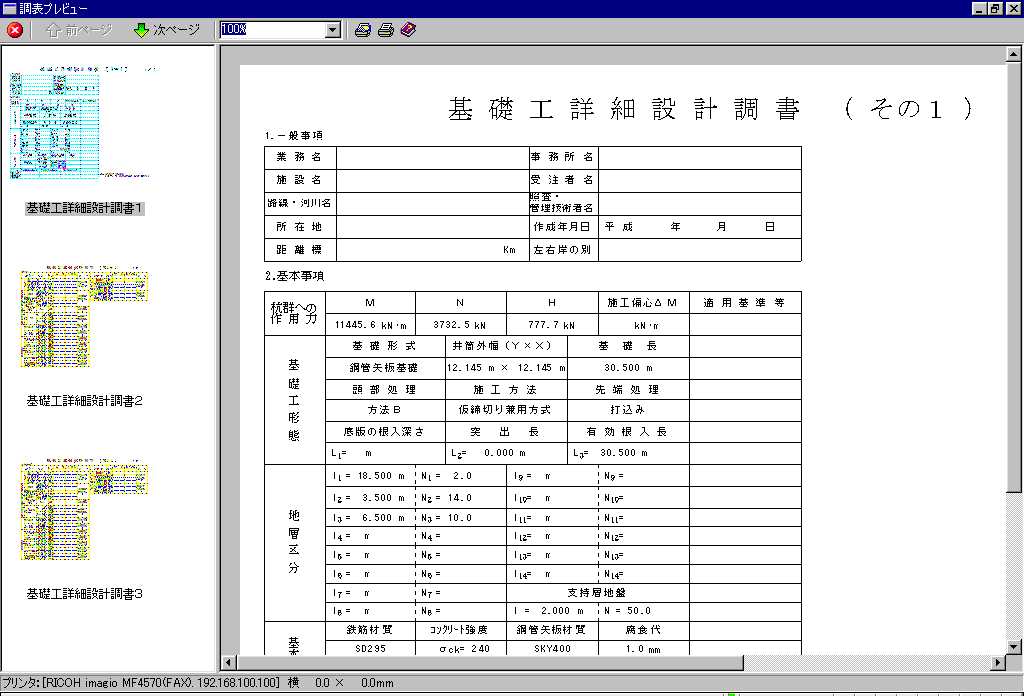The height and width of the screenshot is (696, 1024).
Task: Click the l3 = 6.500 m cell
Action: [370, 518]
